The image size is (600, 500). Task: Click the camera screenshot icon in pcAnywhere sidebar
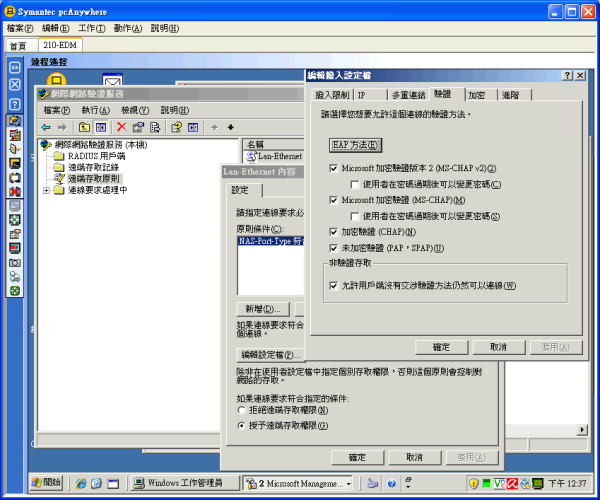[x=15, y=262]
